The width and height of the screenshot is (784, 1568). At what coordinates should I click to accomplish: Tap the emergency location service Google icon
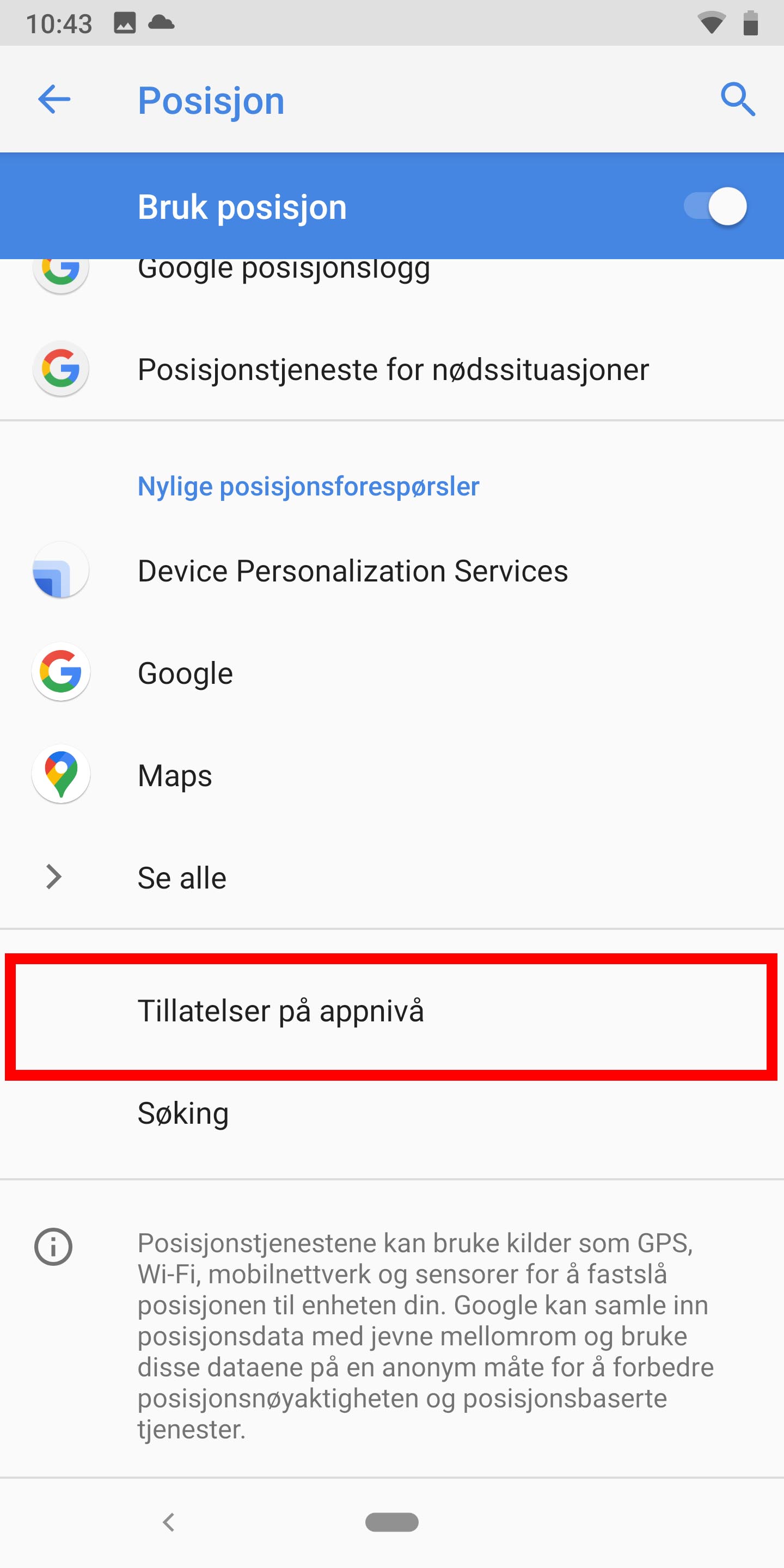click(60, 369)
